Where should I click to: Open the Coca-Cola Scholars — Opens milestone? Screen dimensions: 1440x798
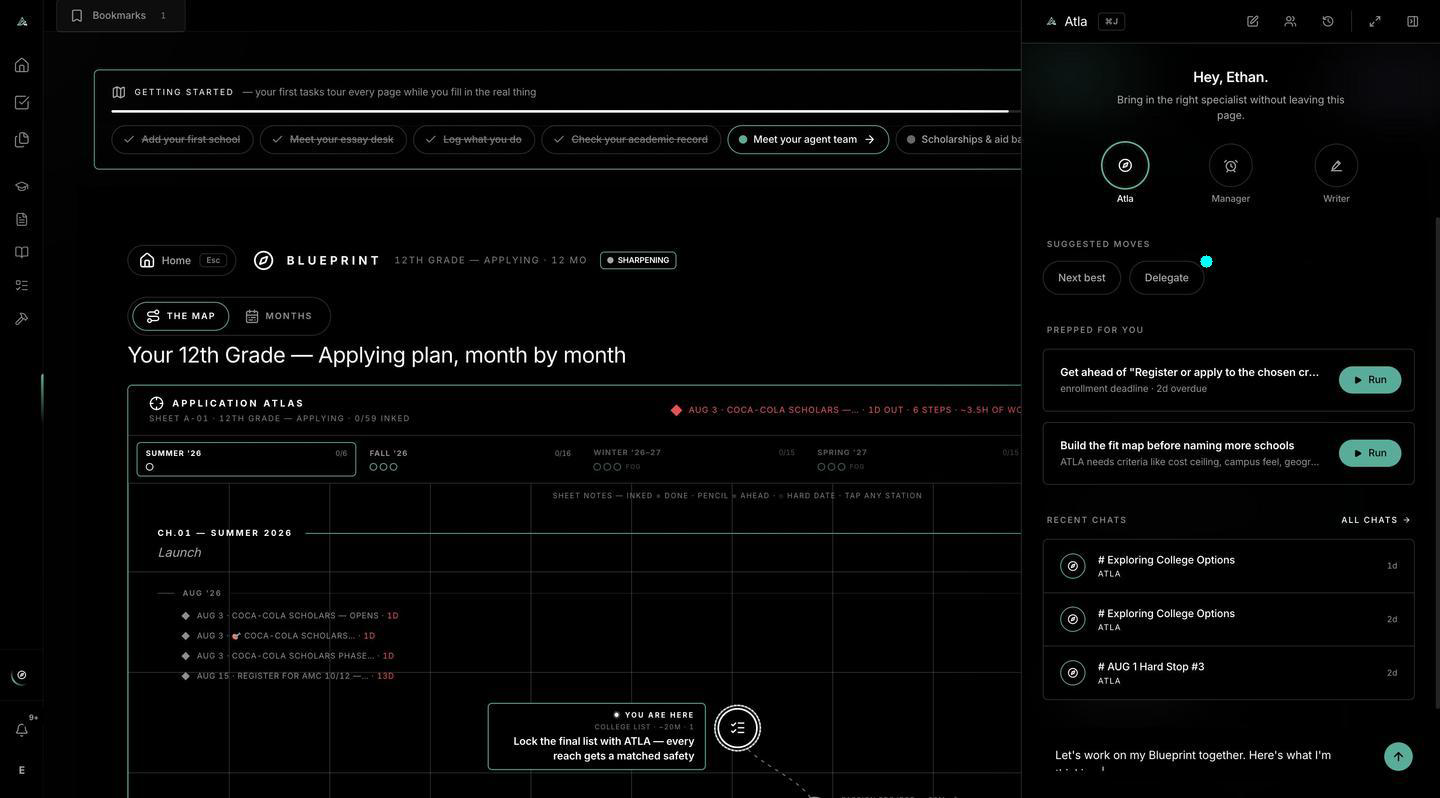pos(290,616)
